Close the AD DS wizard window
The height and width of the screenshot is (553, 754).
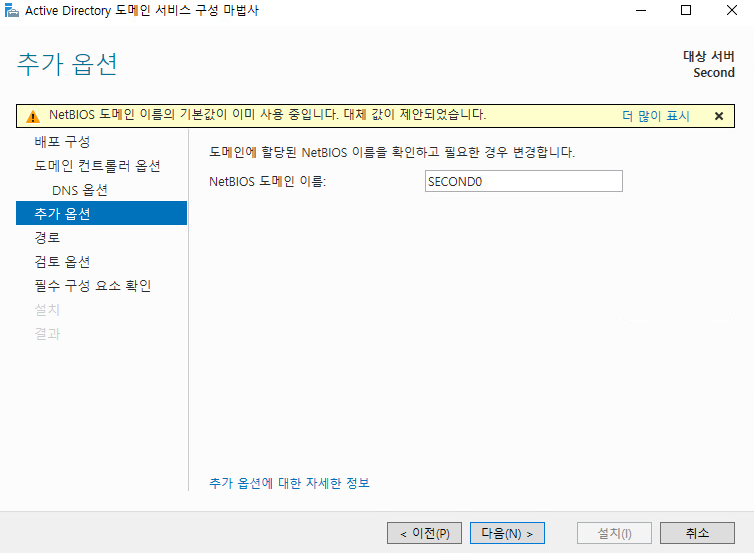point(732,10)
